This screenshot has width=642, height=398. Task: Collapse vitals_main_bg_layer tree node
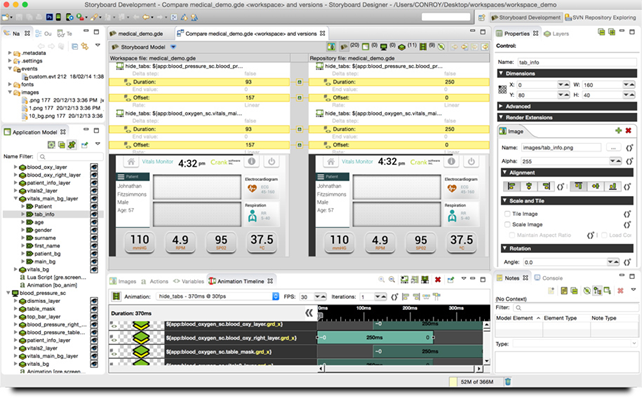point(16,199)
